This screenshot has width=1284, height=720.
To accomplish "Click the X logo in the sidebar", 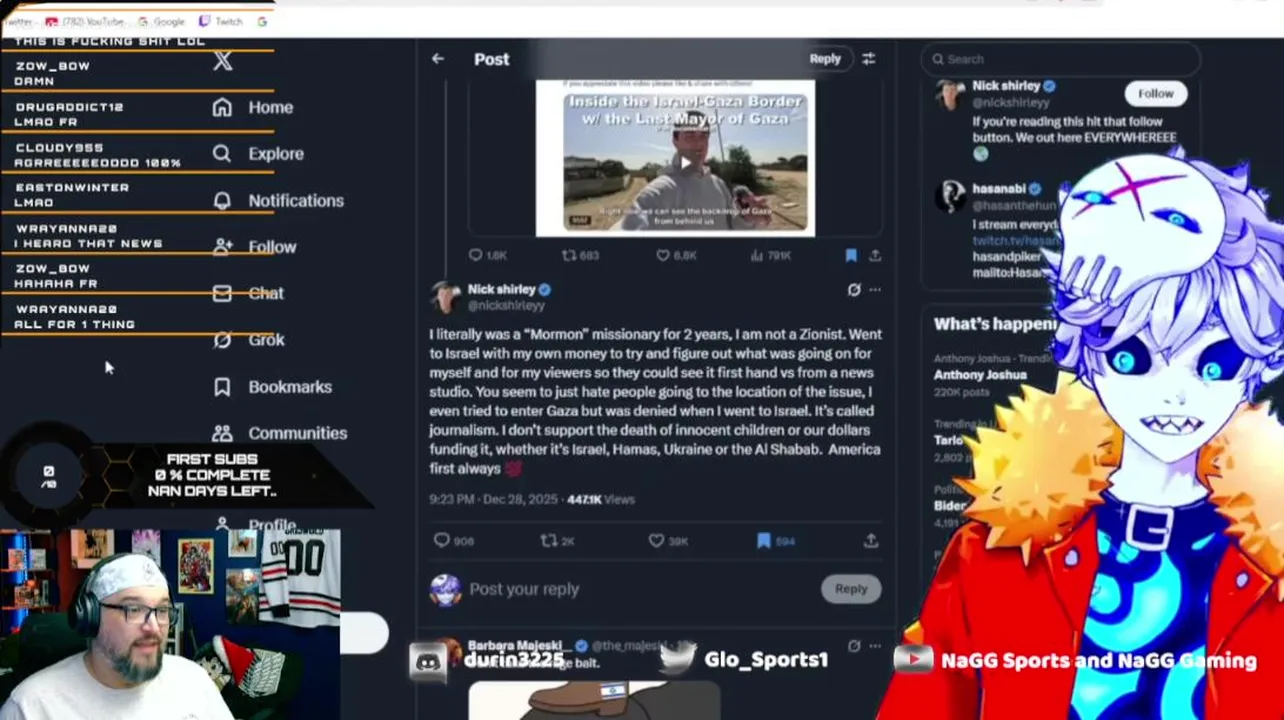I will 222,61.
